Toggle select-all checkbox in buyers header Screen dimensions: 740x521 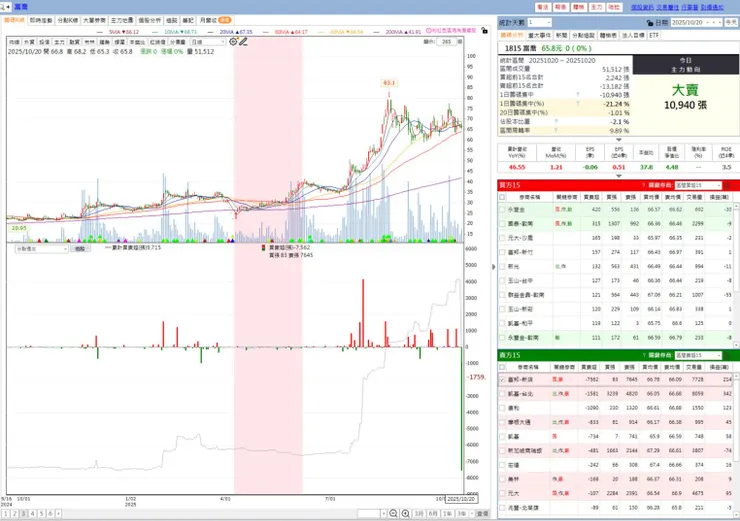click(502, 197)
